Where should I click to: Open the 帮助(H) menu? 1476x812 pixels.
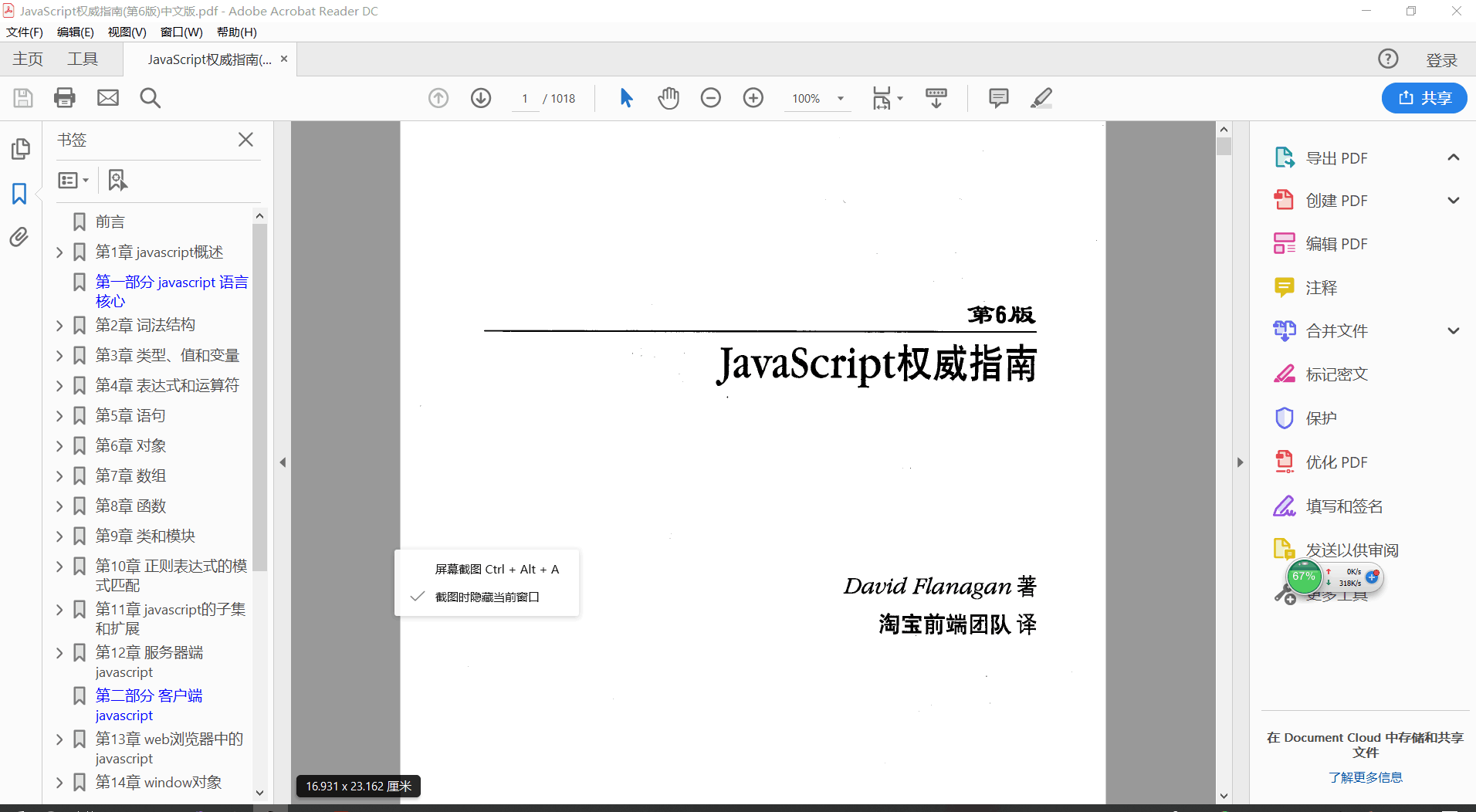(x=237, y=32)
